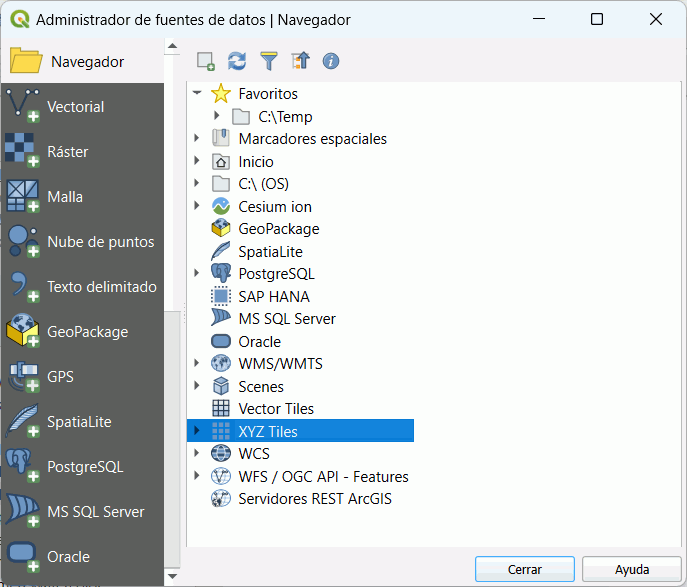Image resolution: width=687 pixels, height=587 pixels.
Task: Choose the MS SQL Server sidebar icon
Action: tap(23, 511)
